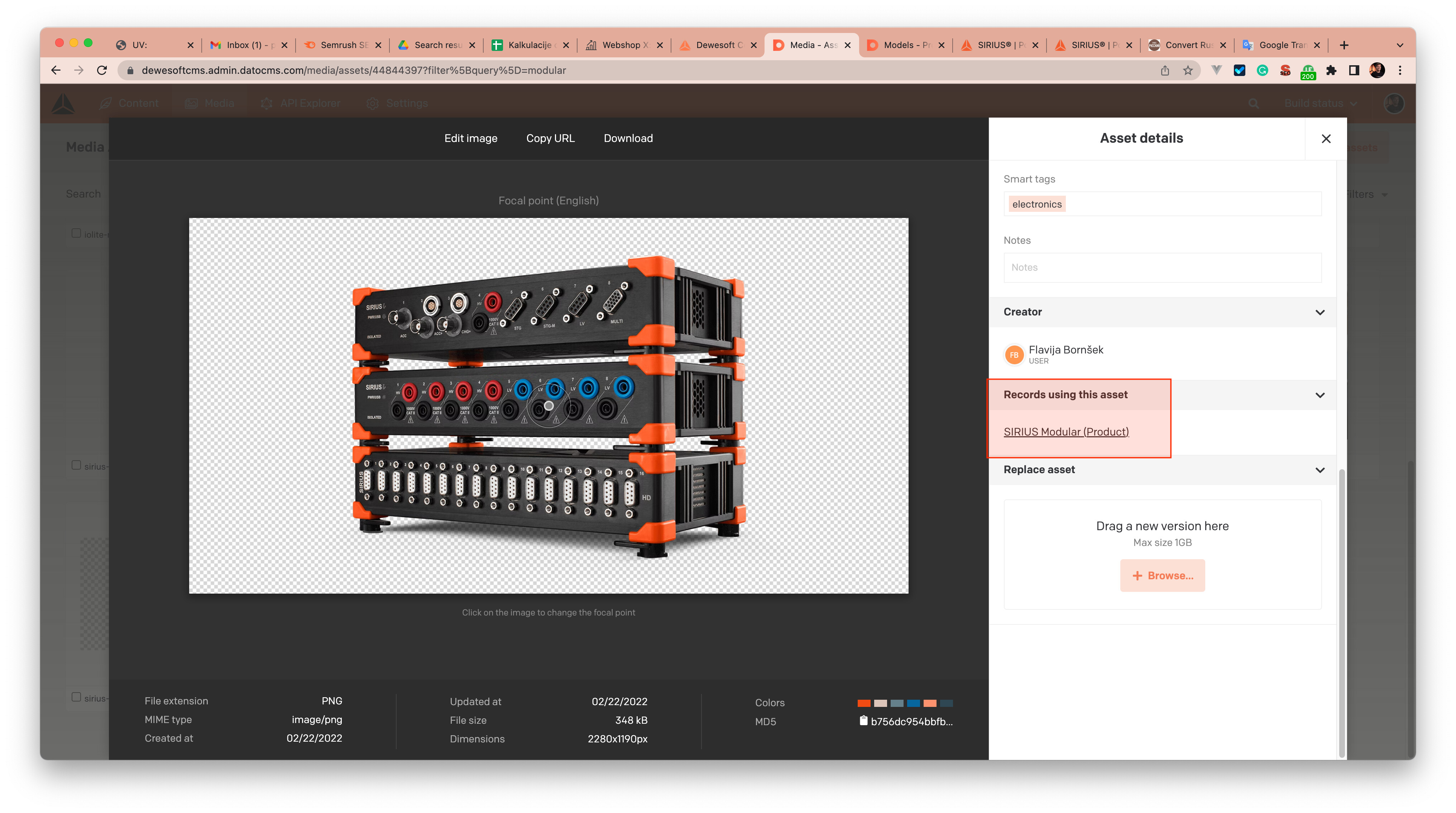The height and width of the screenshot is (813, 1456).
Task: Open the SIRIUS Modular (Product) link
Action: (1066, 432)
